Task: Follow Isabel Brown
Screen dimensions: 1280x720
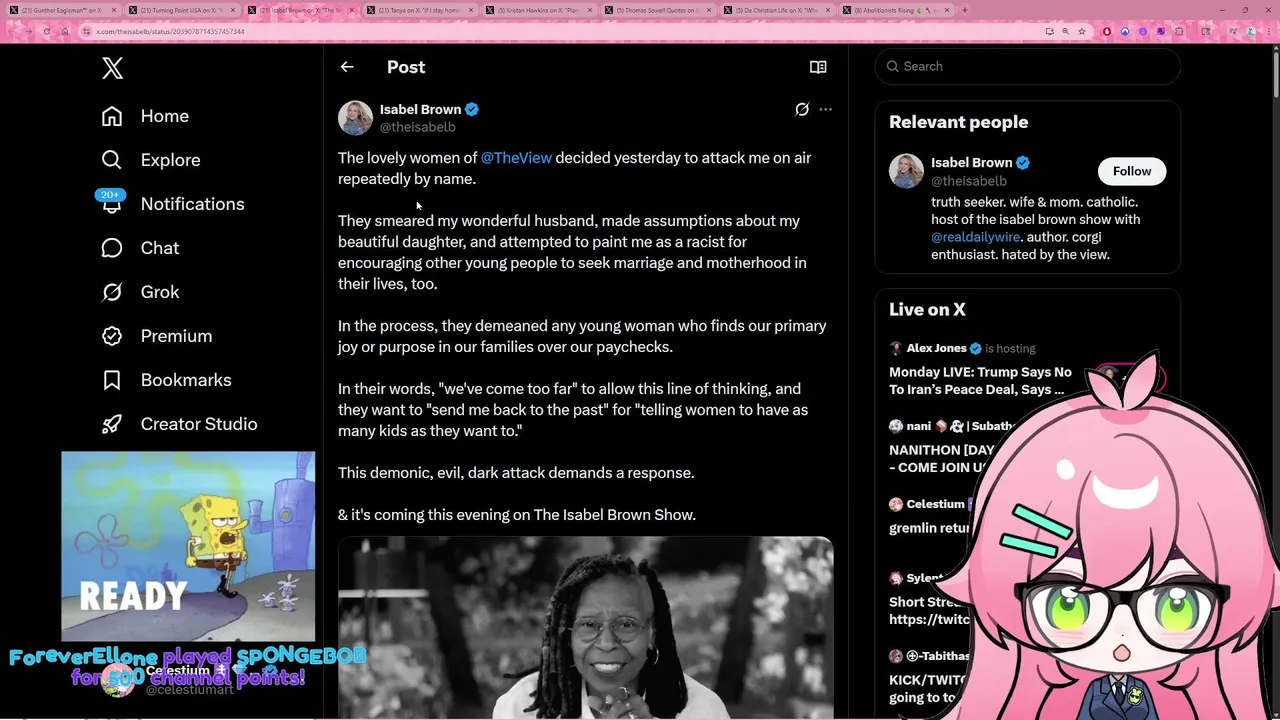Action: coord(1132,171)
